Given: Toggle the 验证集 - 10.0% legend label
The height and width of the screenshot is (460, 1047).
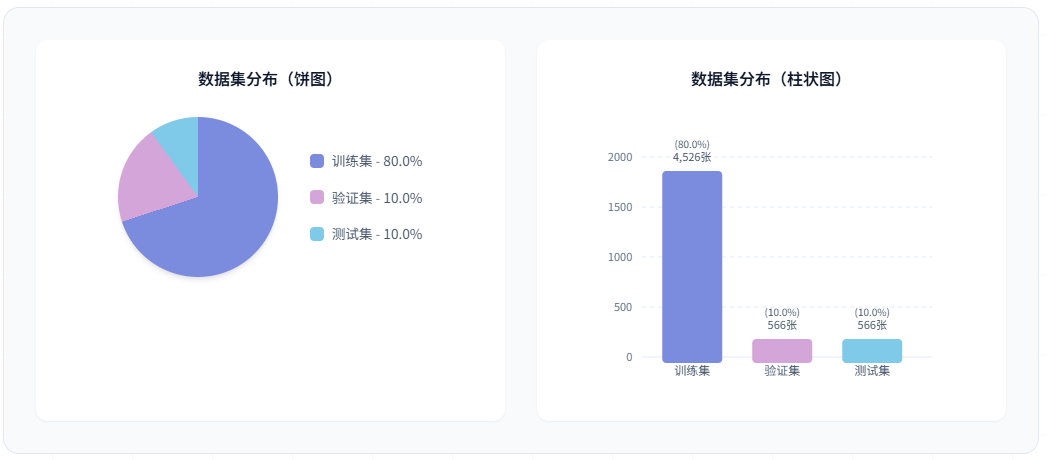Looking at the screenshot, I should [x=377, y=198].
